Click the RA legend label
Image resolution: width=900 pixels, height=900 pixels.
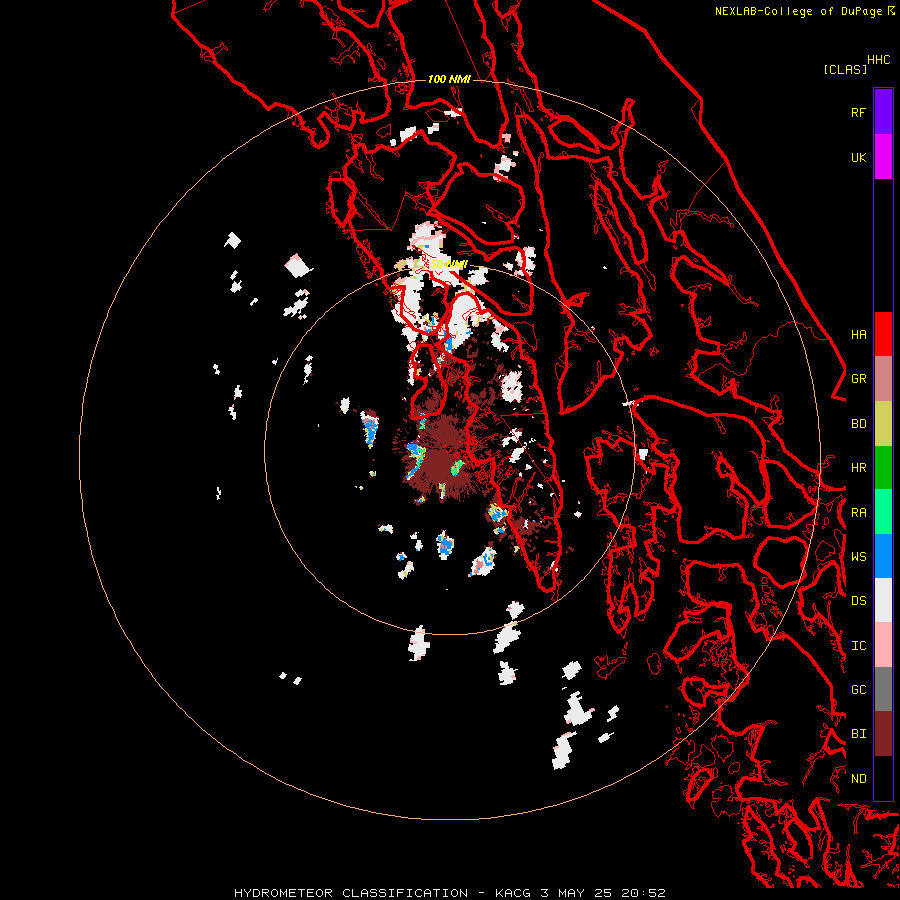pyautogui.click(x=858, y=513)
